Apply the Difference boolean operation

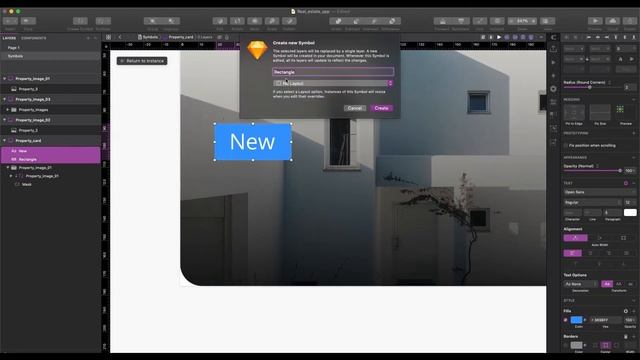[x=392, y=21]
